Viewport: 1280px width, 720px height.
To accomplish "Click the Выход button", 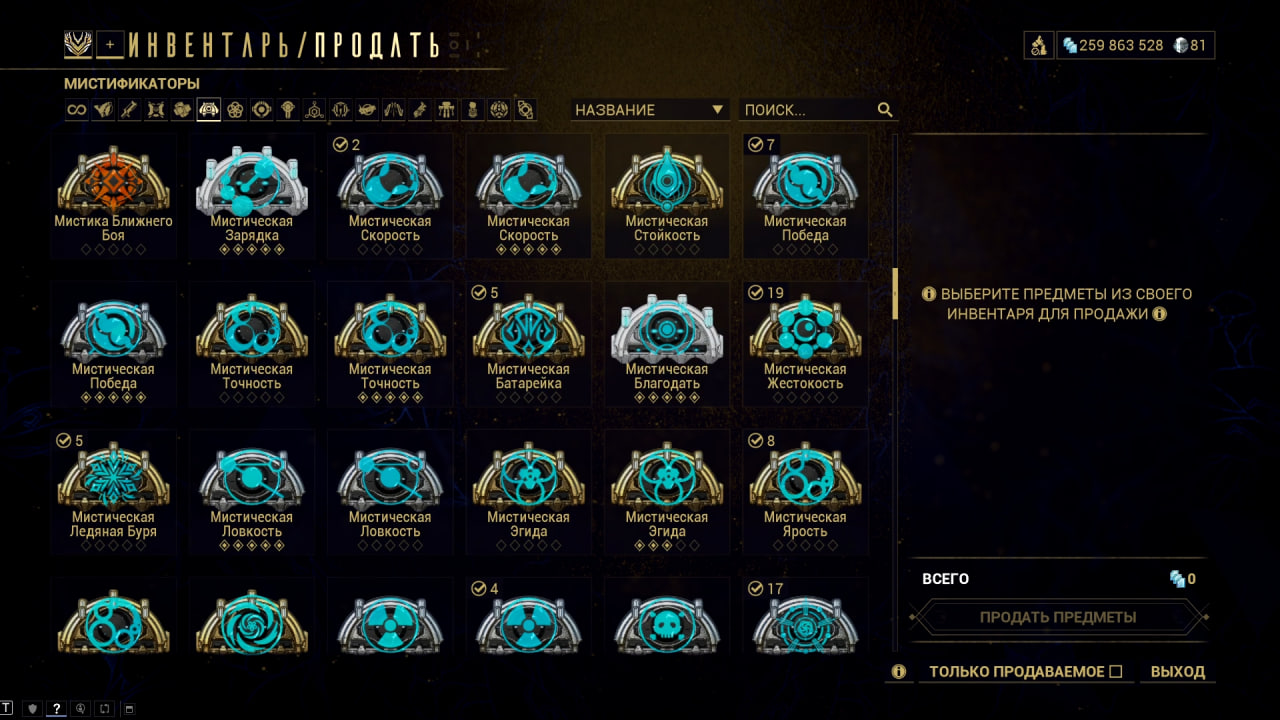I will (x=1178, y=672).
